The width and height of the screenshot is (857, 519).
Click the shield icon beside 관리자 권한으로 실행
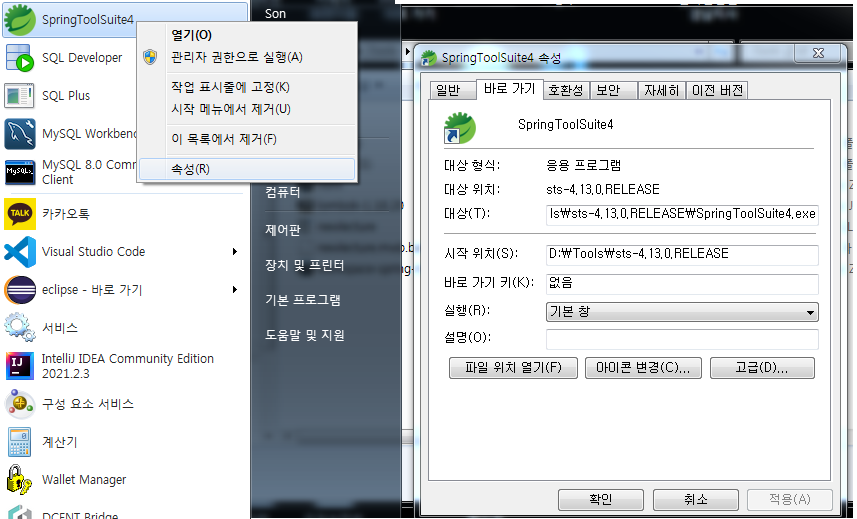tap(150, 57)
